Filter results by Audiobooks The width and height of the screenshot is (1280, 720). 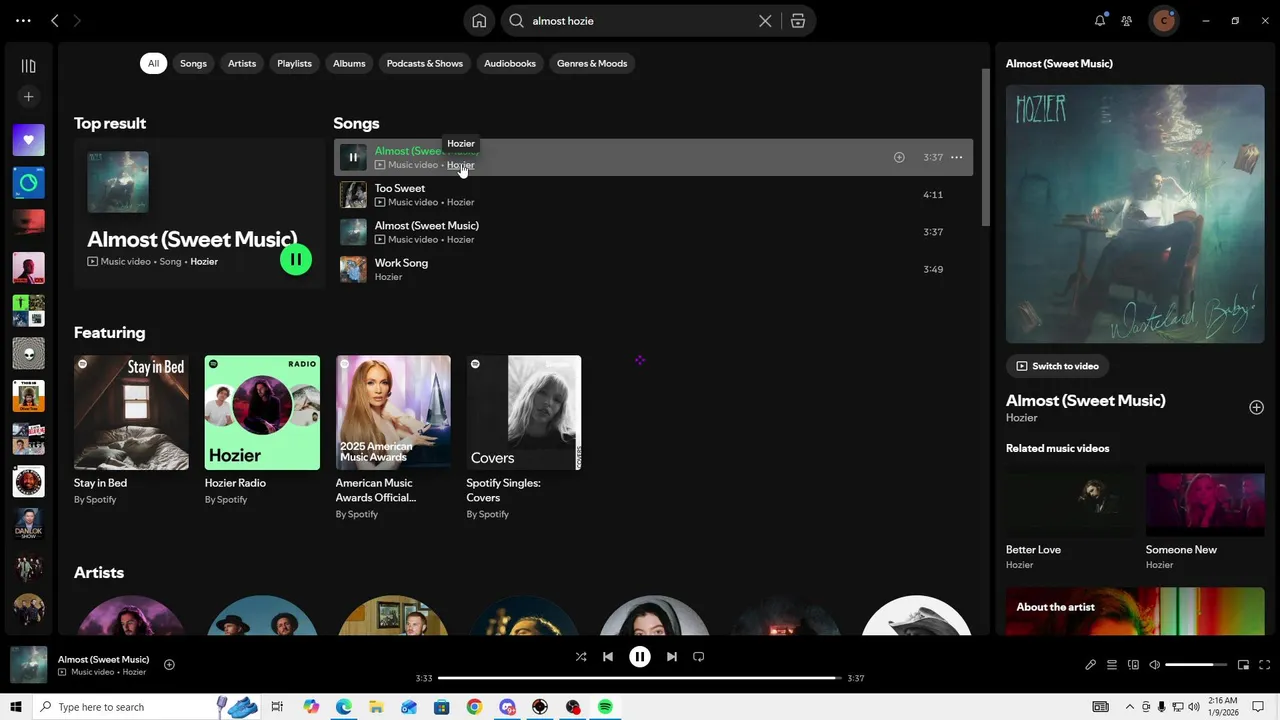click(x=510, y=63)
